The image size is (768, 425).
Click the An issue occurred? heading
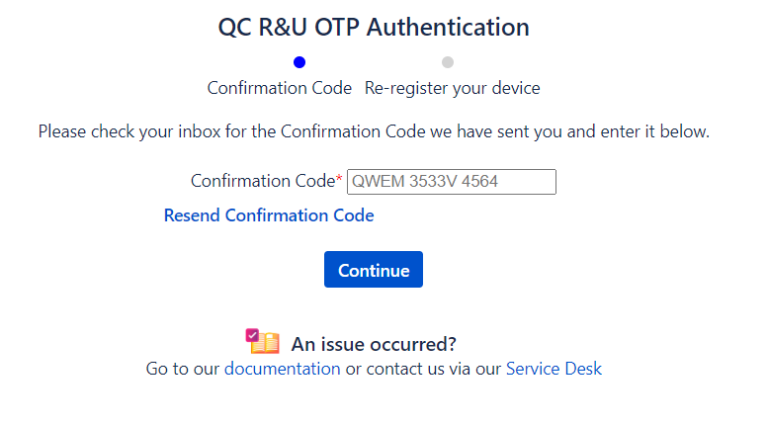click(373, 344)
